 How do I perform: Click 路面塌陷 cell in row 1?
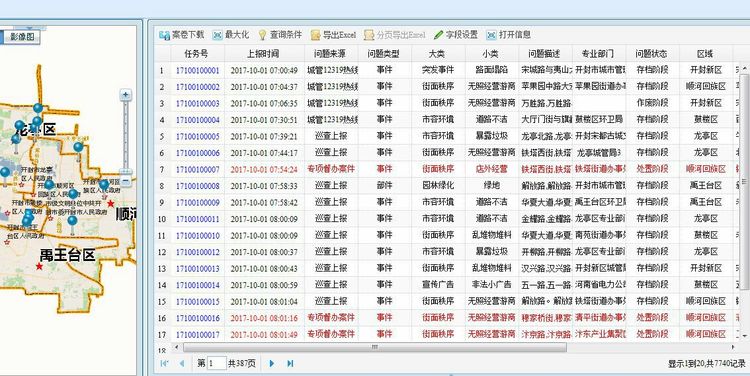[491, 70]
